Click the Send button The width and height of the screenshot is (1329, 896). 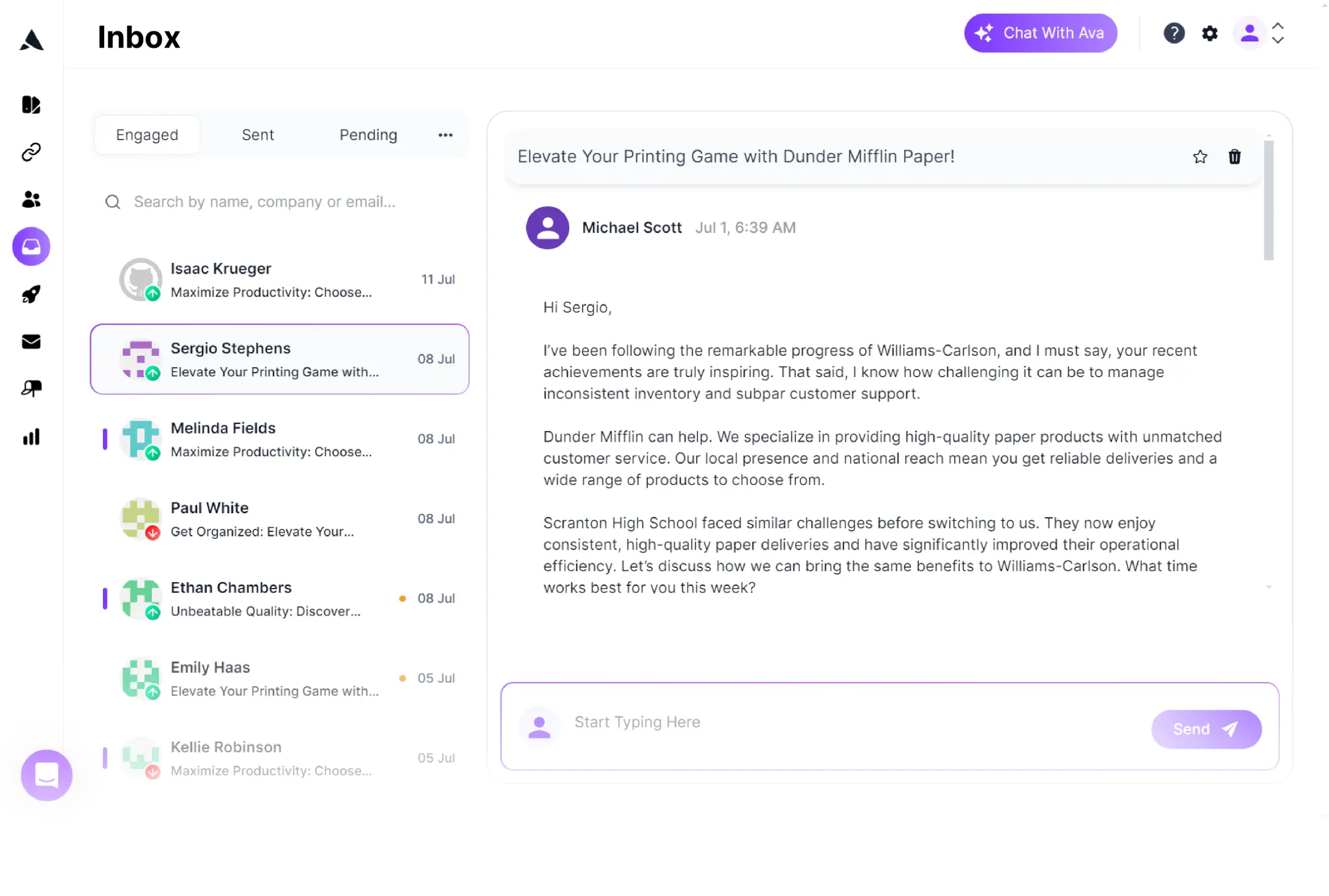[1206, 729]
